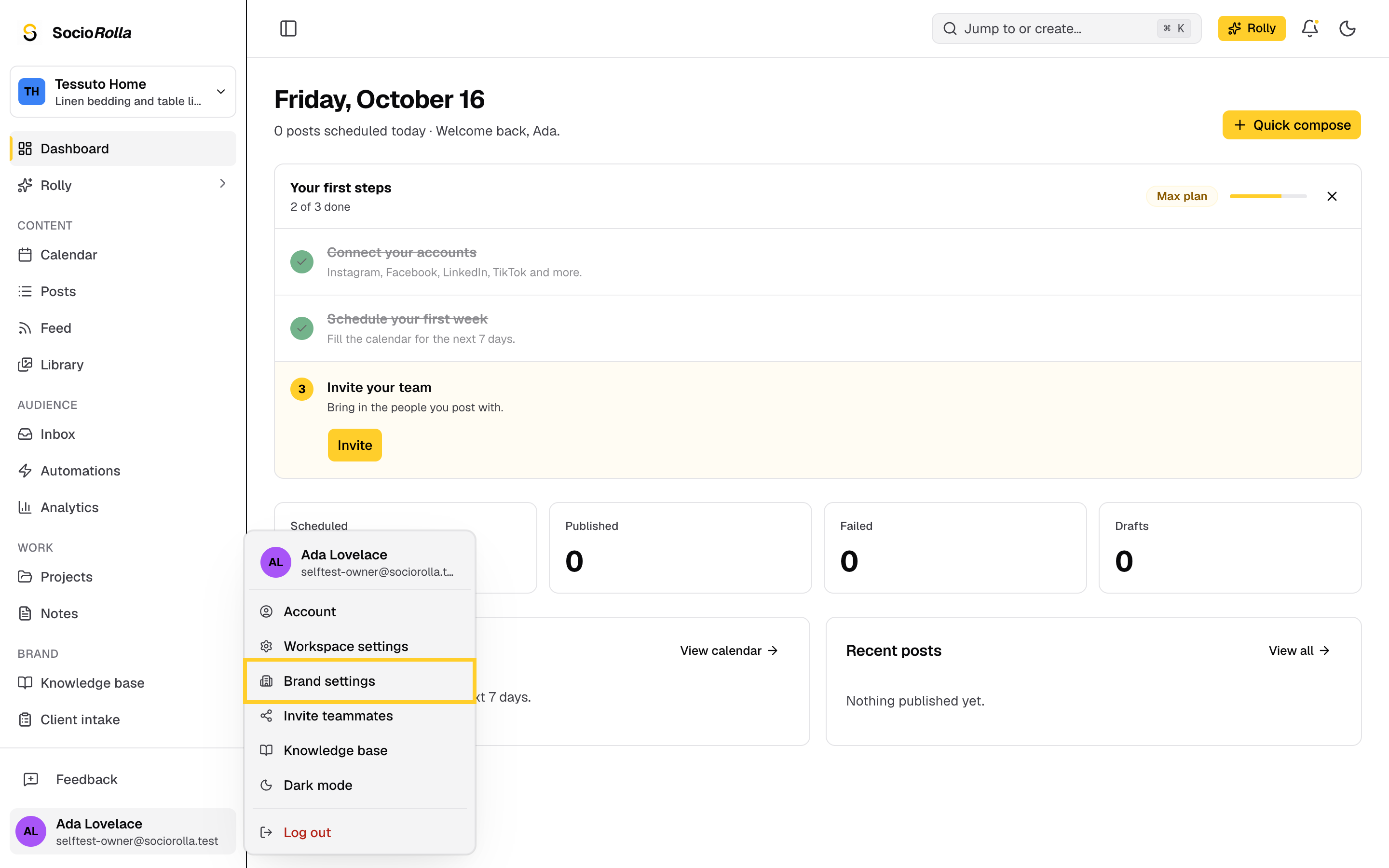Click the Invite your team step title

click(x=379, y=388)
